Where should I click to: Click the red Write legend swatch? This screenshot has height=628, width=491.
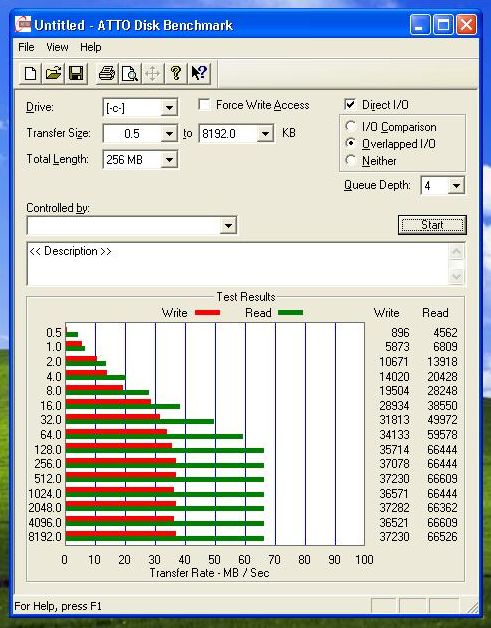(207, 313)
